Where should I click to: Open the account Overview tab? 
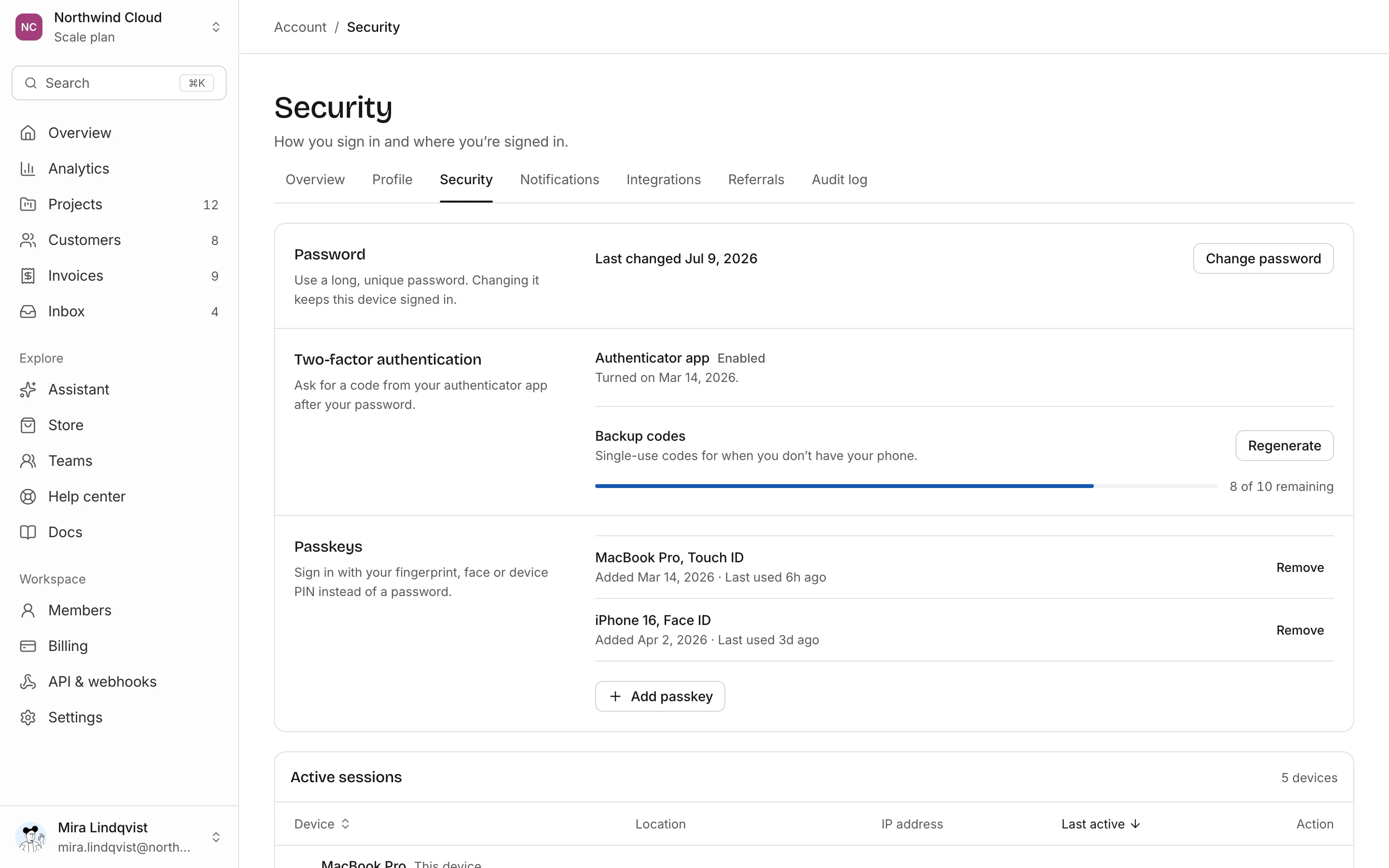[x=315, y=180]
